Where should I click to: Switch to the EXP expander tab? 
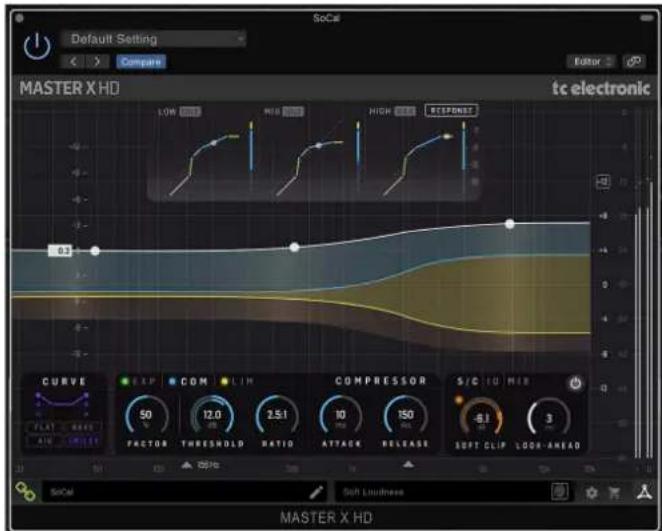point(140,382)
